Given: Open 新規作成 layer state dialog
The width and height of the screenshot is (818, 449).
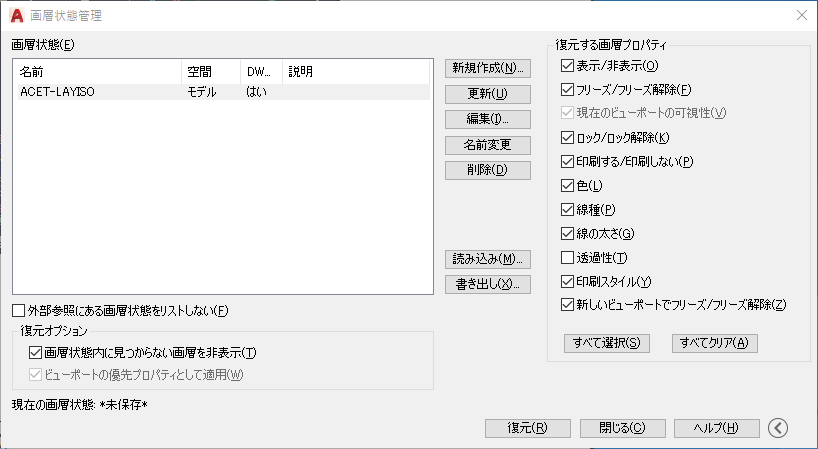Looking at the screenshot, I should (488, 68).
